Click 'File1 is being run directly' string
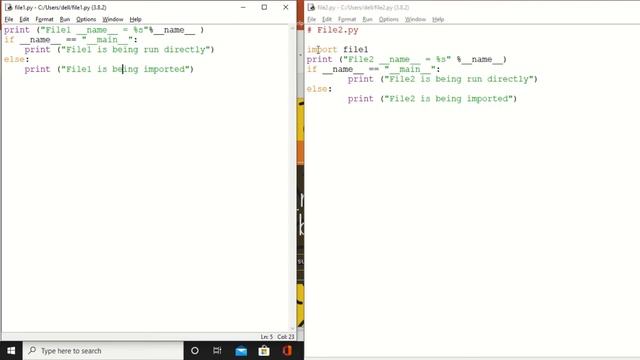The width and height of the screenshot is (640, 360). point(136,49)
